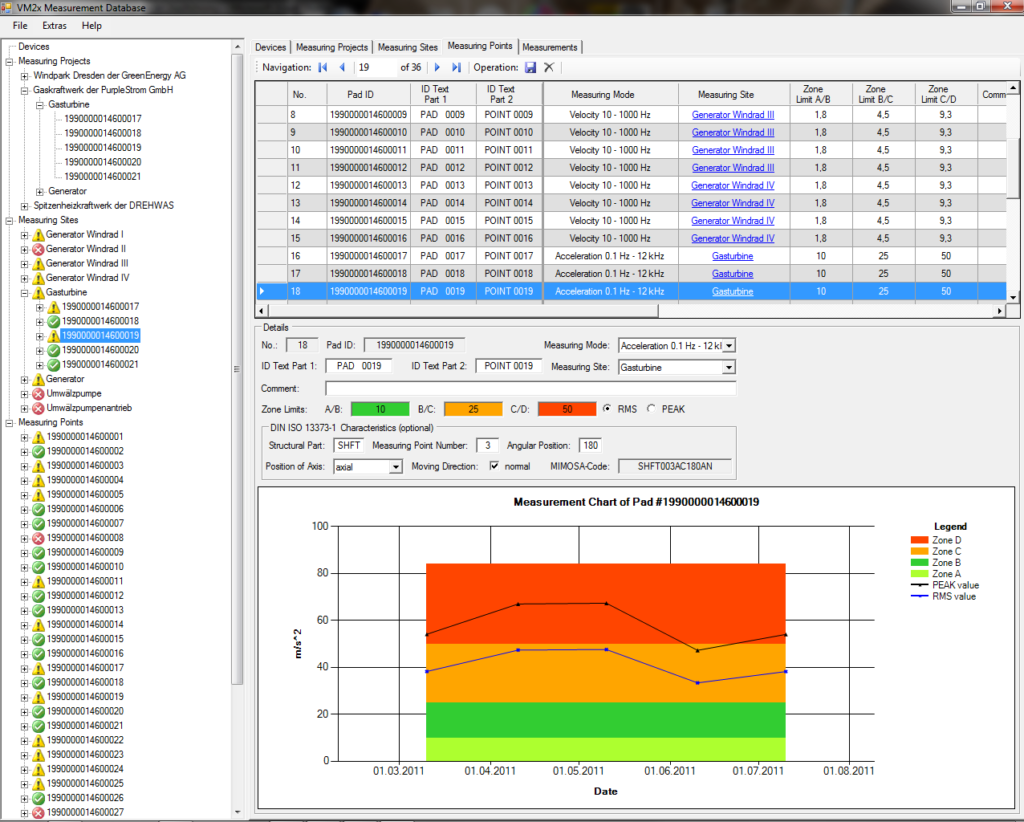Select the RMS radio button

pyautogui.click(x=607, y=409)
